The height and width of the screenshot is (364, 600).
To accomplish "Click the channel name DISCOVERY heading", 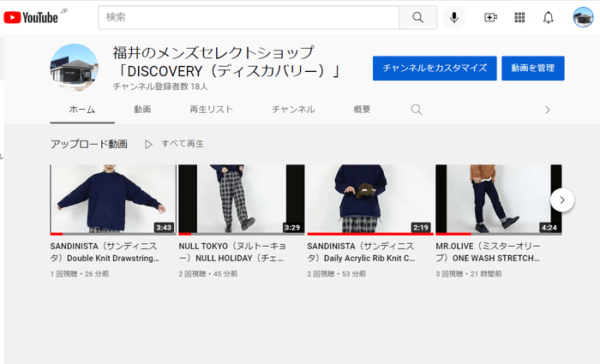I will (x=226, y=62).
